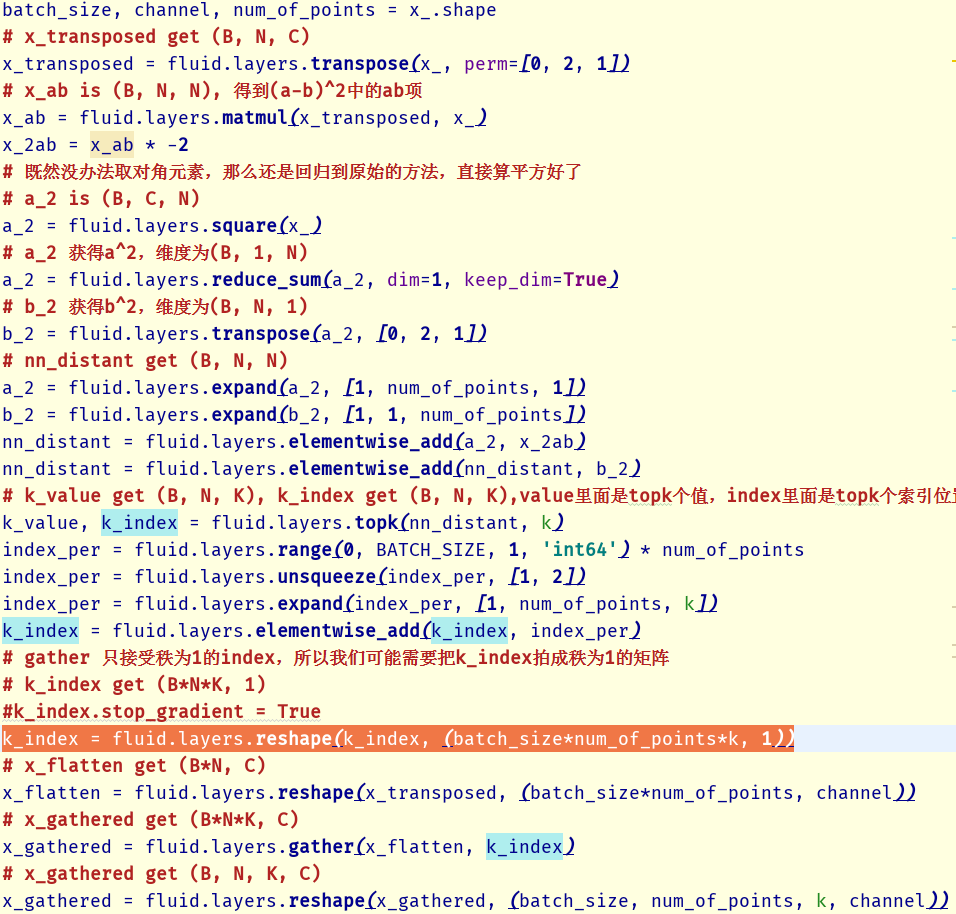Click 'matmul' in the x_ab line
Screen dimensions: 956x914
255,118
